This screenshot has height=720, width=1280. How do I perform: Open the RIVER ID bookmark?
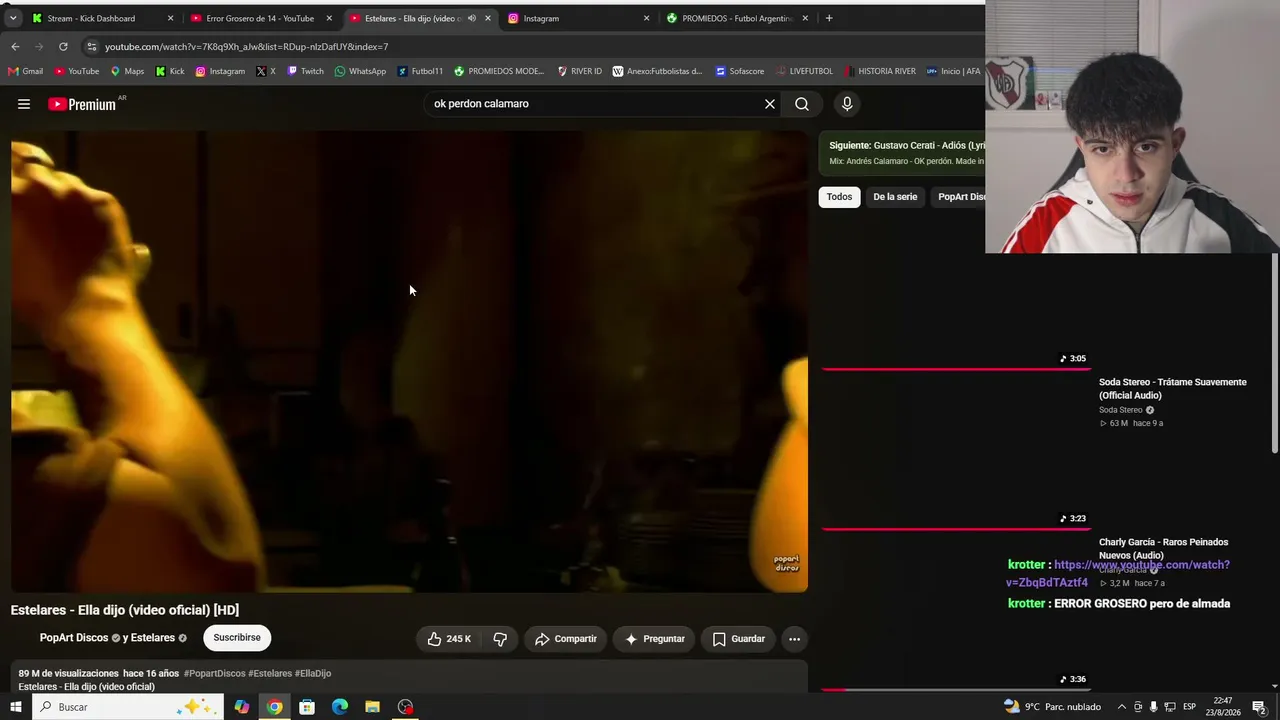tap(579, 71)
